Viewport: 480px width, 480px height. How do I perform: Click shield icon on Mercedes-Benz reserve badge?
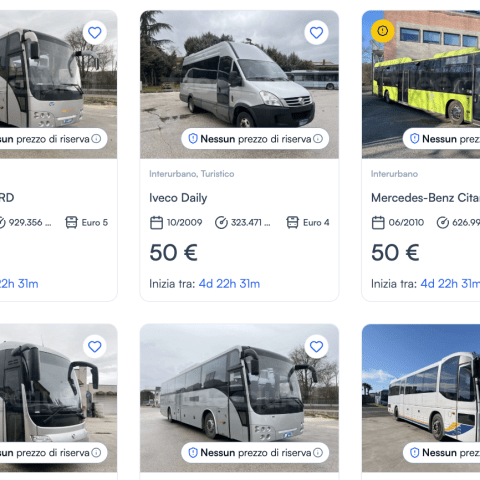(x=414, y=139)
